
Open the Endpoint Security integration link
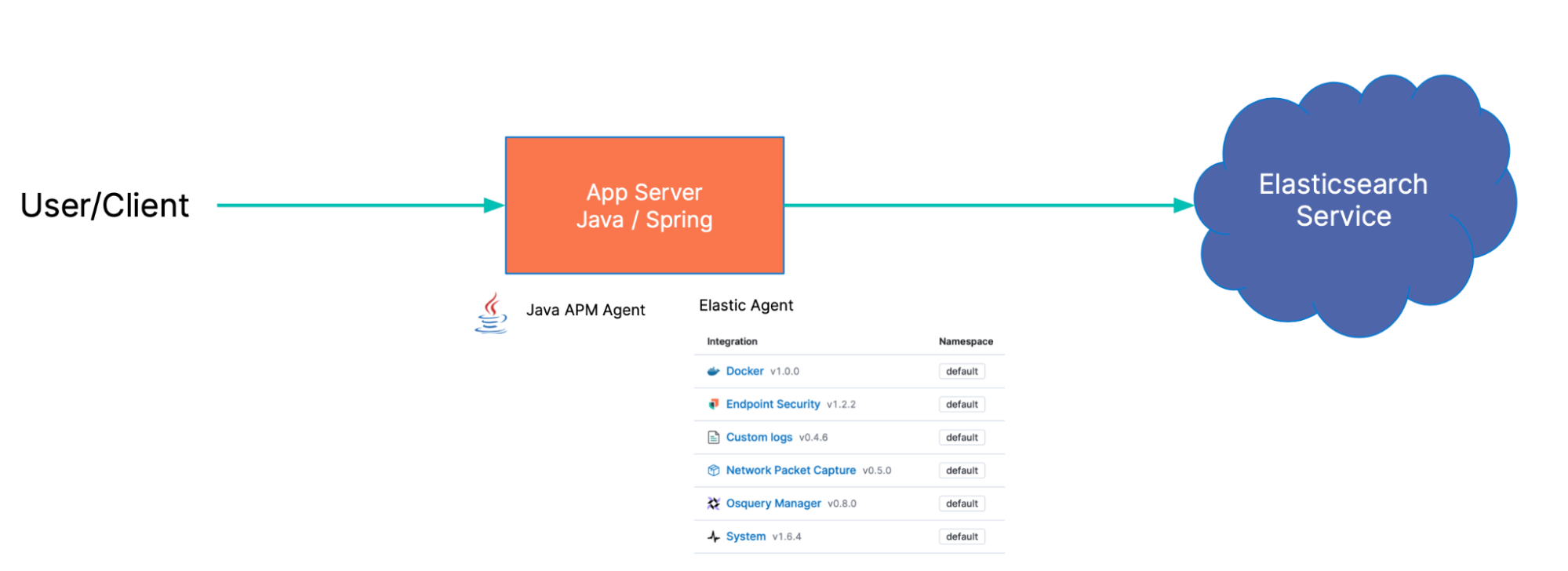[773, 404]
